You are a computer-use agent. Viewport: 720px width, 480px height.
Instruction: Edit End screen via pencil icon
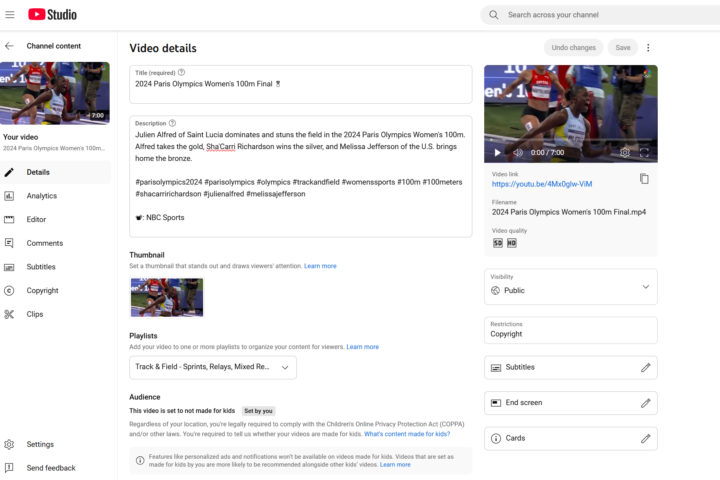(645, 403)
